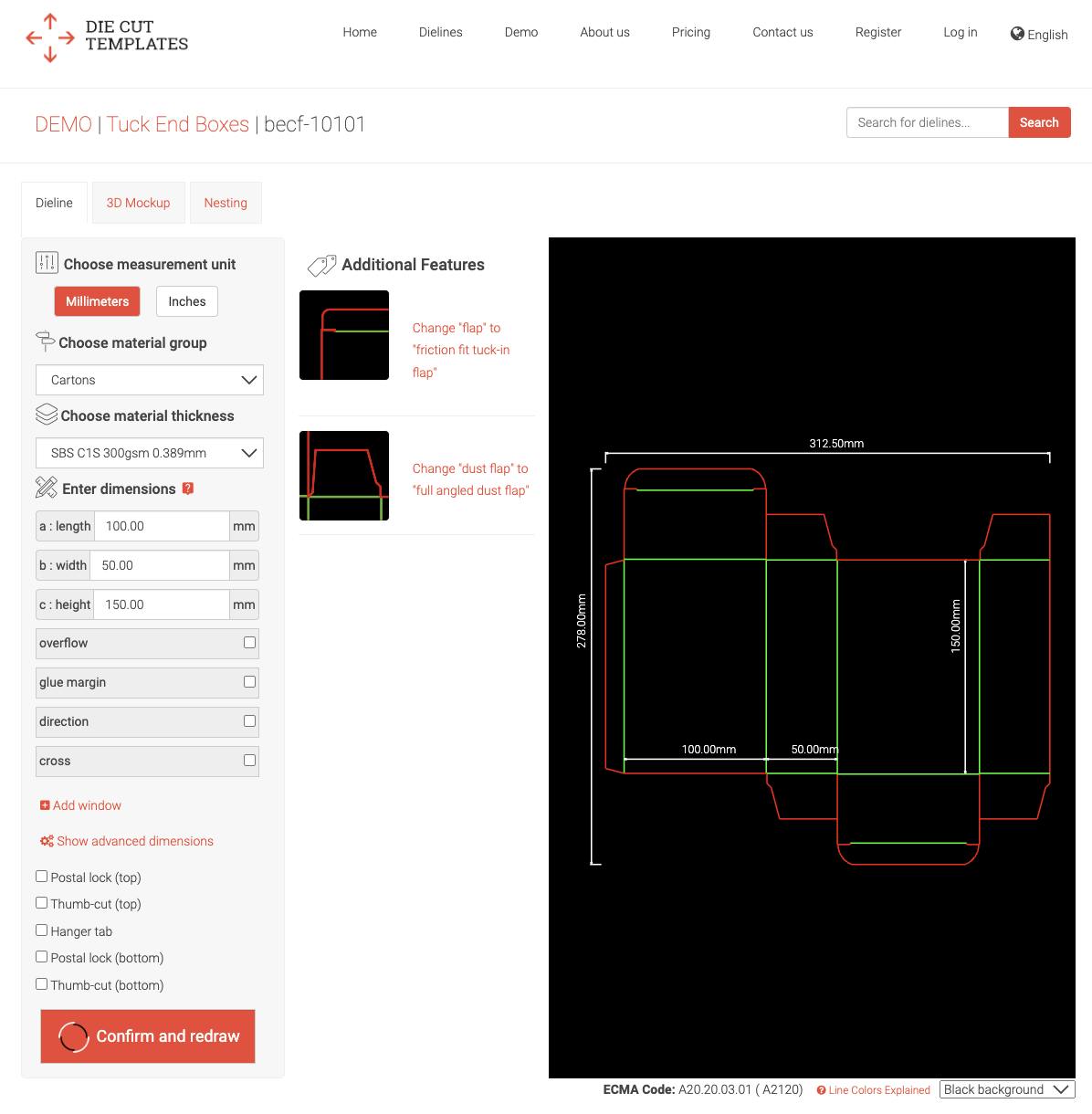
Task: Enable the Hanger tab option
Action: click(41, 930)
